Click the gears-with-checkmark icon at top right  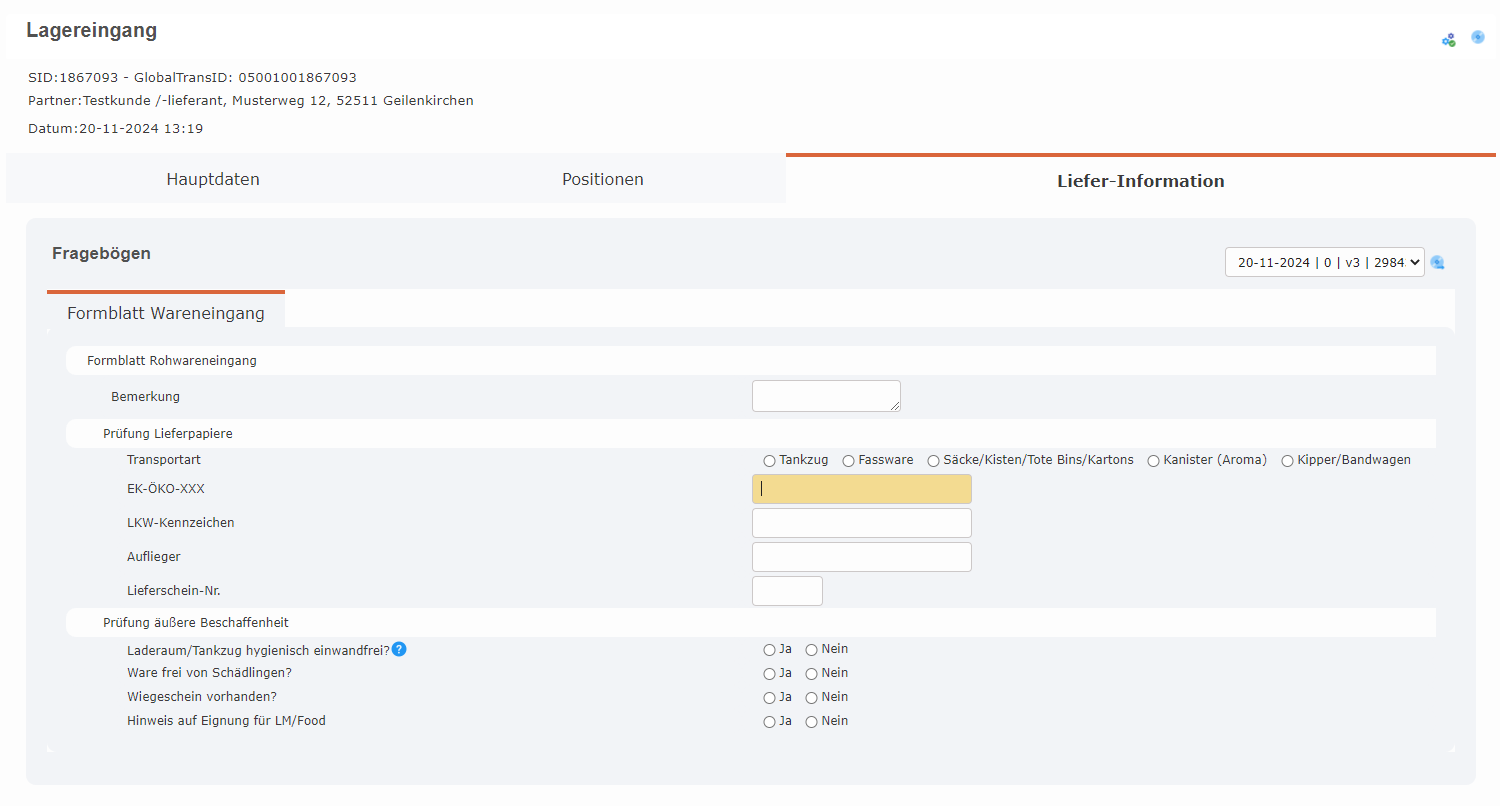tap(1448, 40)
